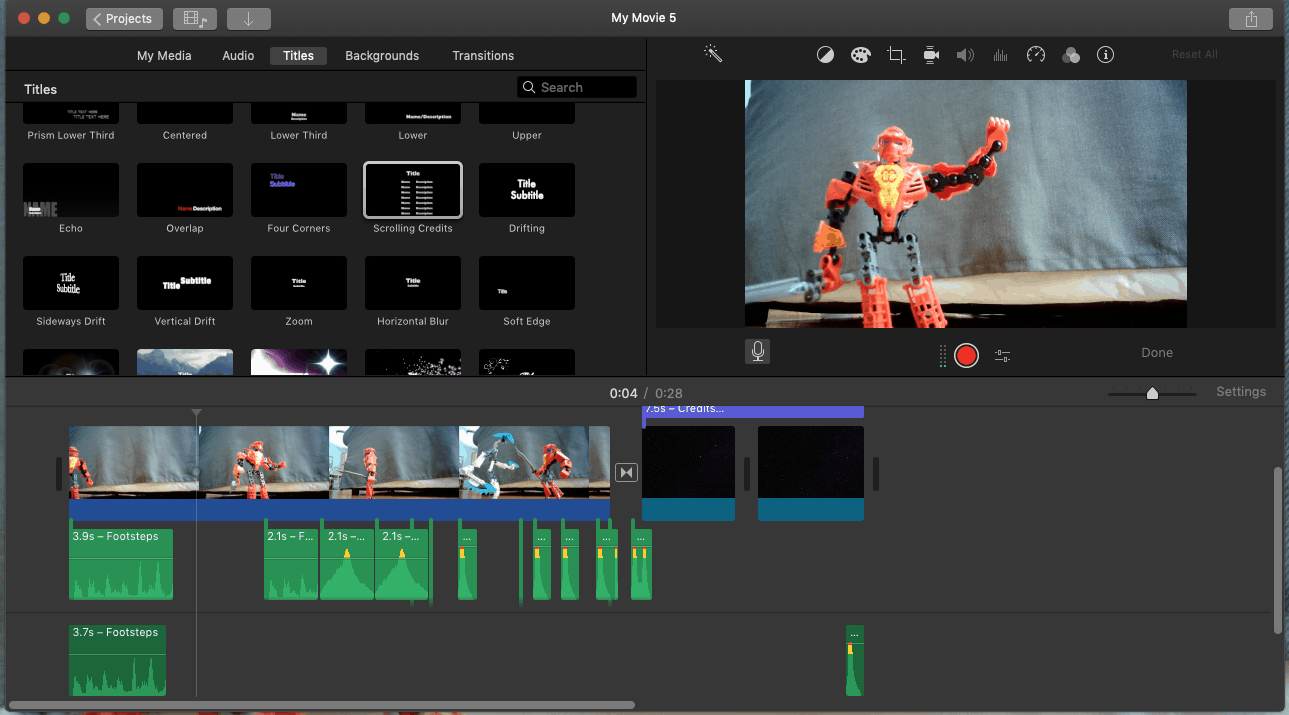Open the clip Volume controls
The height and width of the screenshot is (715, 1289).
(965, 54)
